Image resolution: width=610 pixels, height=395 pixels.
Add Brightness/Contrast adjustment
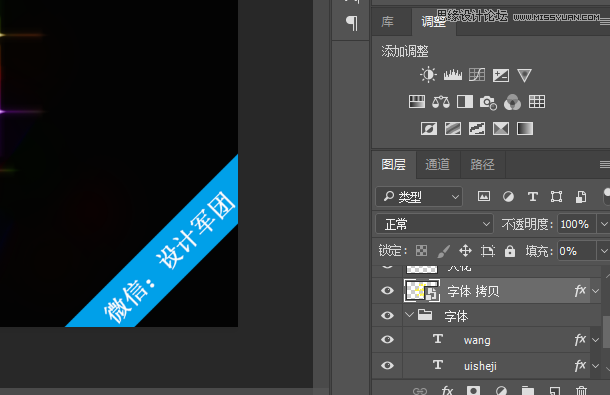(x=428, y=75)
